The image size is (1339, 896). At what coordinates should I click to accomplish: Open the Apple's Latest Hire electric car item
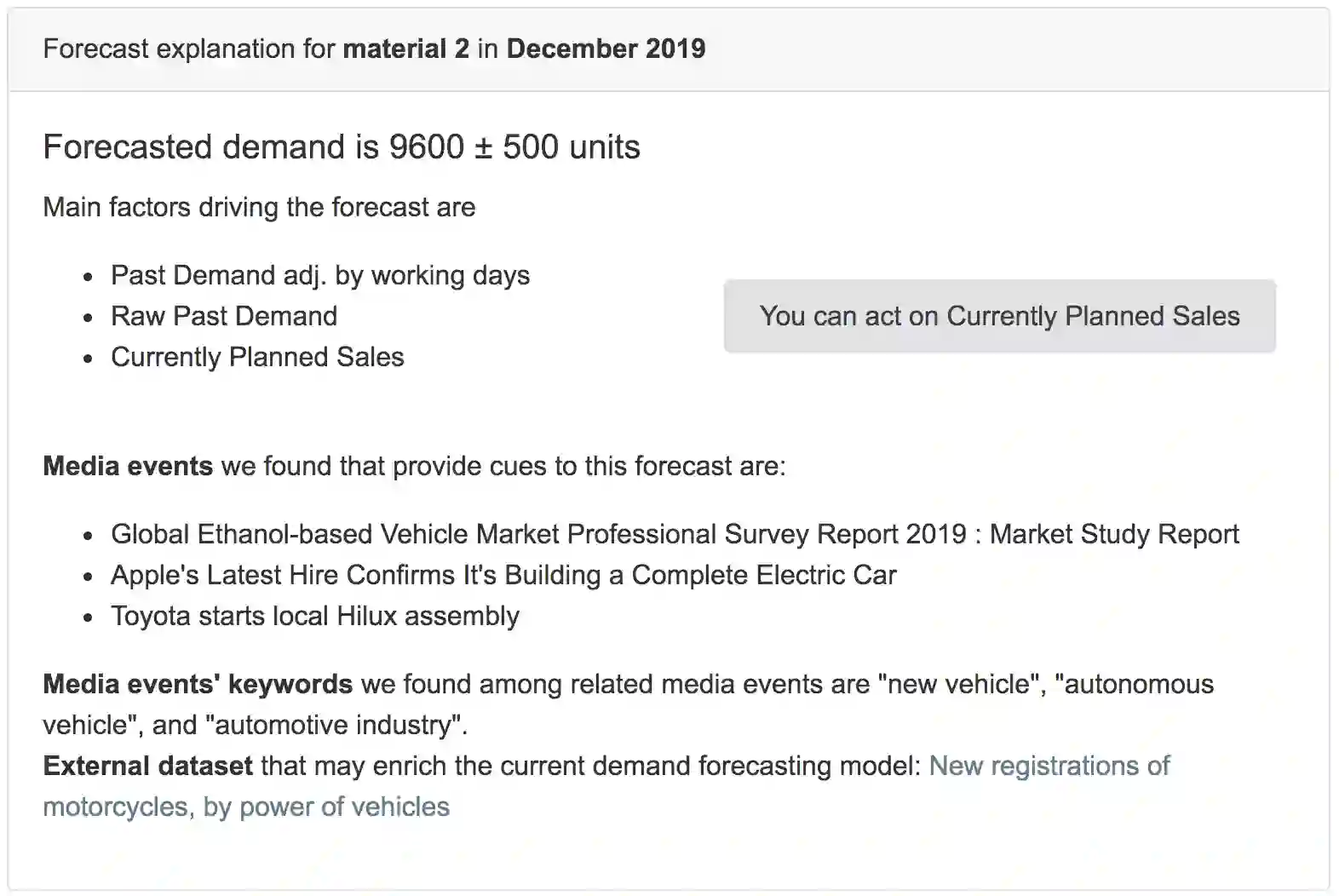coord(503,575)
